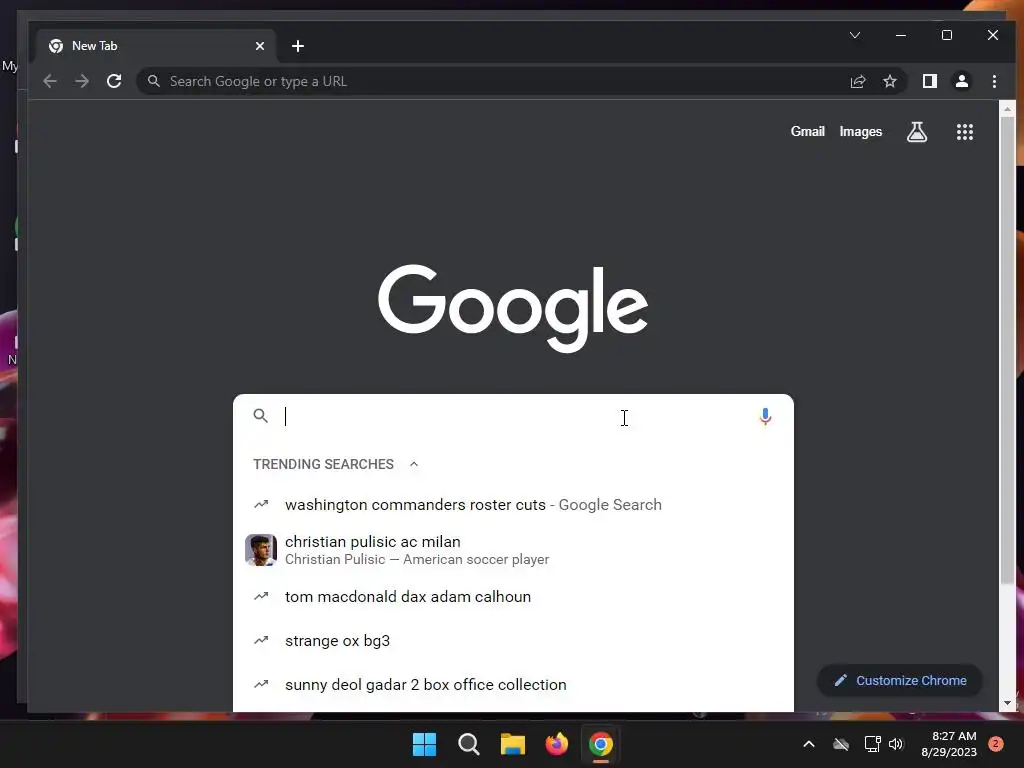Viewport: 1024px width, 768px height.
Task: Click the magnifier icon in the address bar
Action: [x=153, y=81]
